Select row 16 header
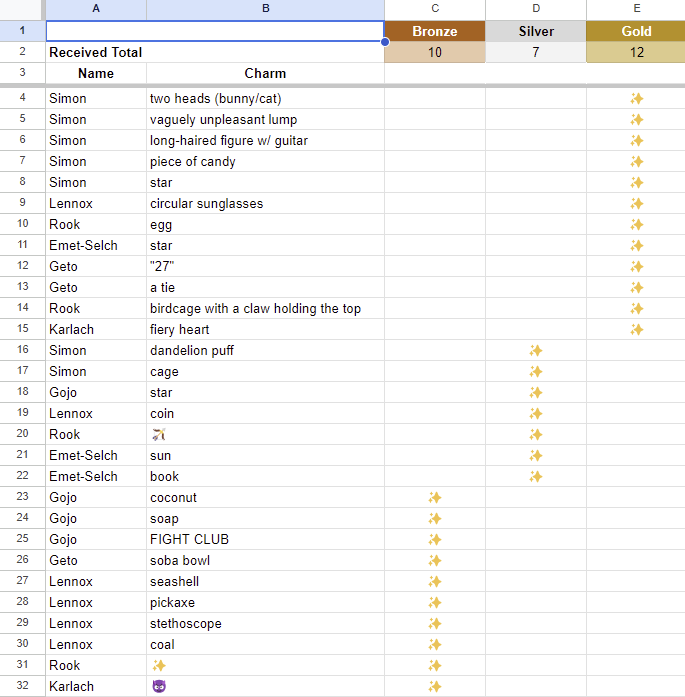Viewport: 685px width, 697px height. pos(22,350)
